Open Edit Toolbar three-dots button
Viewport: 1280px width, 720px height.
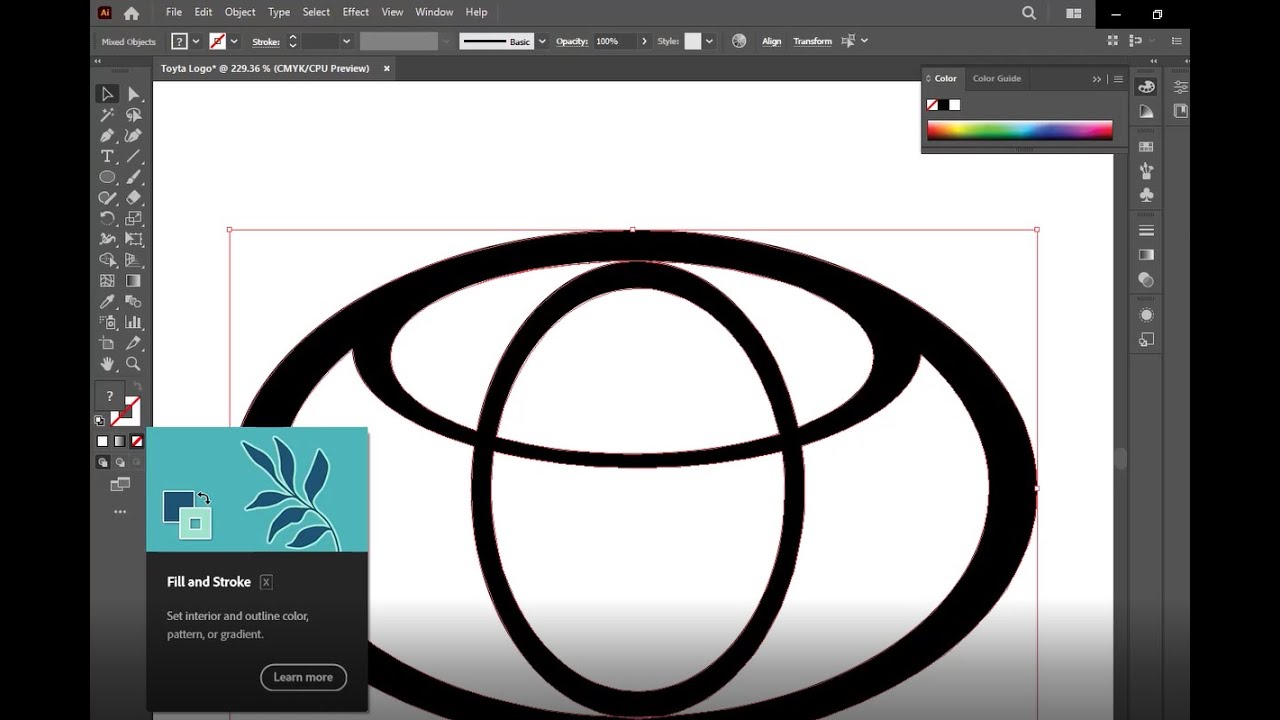[120, 511]
